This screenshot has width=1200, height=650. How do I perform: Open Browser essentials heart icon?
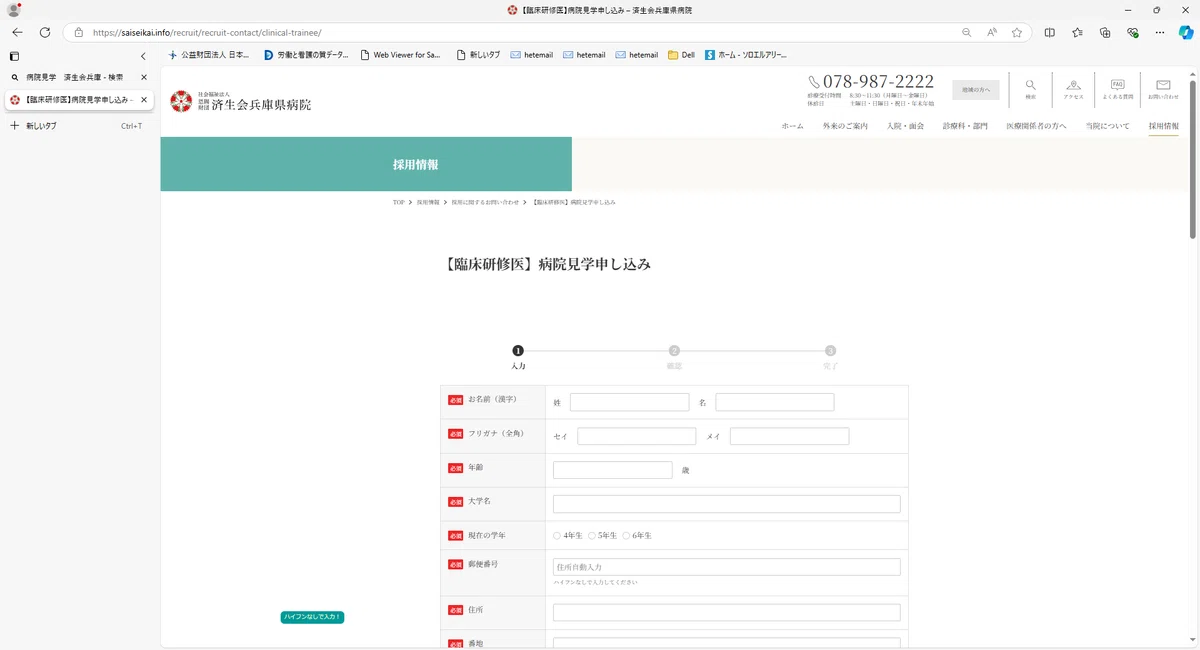click(1133, 32)
